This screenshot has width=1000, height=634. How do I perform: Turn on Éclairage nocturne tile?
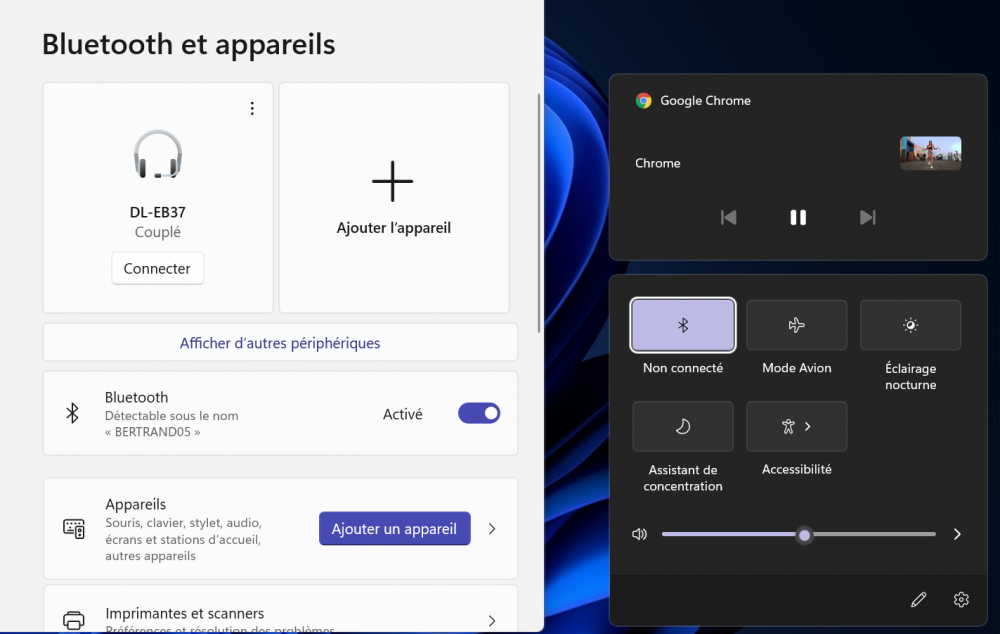[910, 325]
